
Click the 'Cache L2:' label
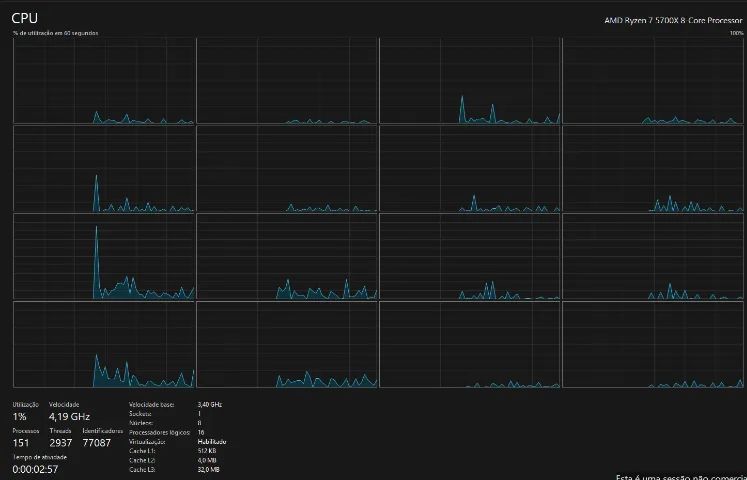click(142, 460)
